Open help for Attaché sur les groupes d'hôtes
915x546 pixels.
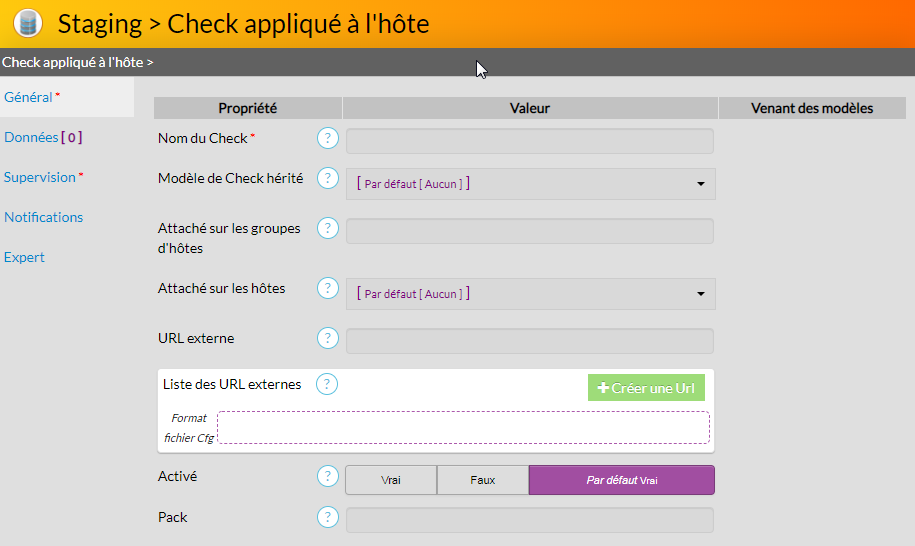pos(328,228)
